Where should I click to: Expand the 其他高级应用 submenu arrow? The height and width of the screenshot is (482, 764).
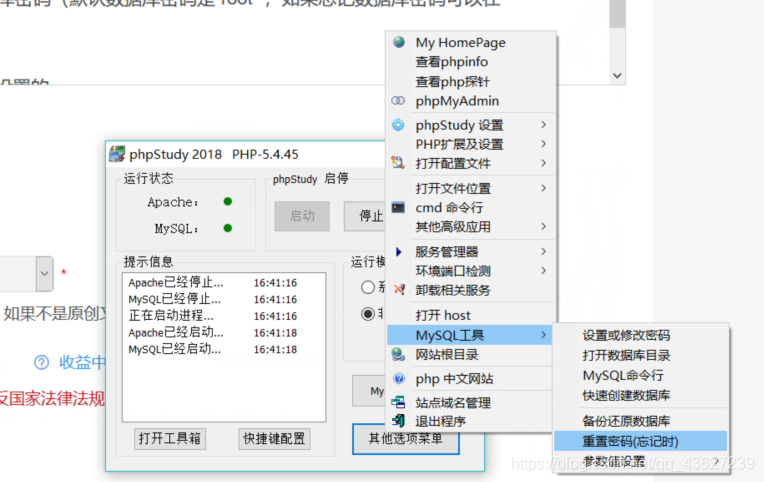pos(543,226)
